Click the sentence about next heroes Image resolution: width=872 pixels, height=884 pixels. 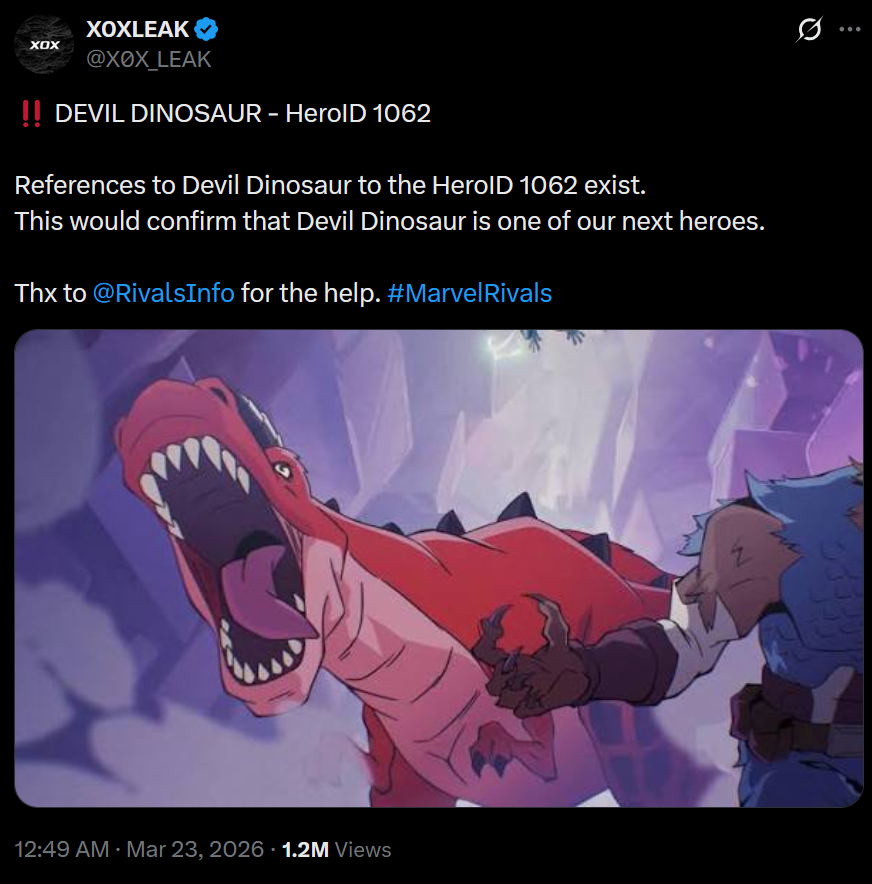(389, 221)
